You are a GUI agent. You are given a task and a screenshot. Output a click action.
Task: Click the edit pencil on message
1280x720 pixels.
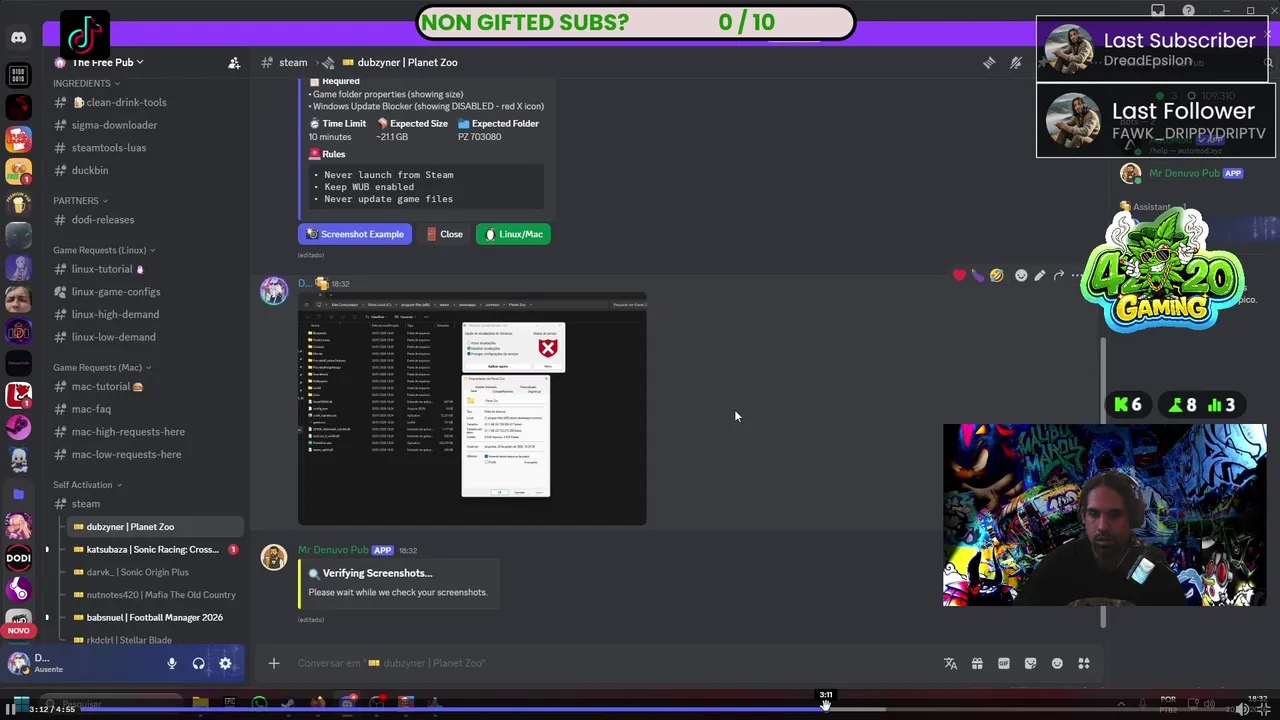pos(1040,275)
